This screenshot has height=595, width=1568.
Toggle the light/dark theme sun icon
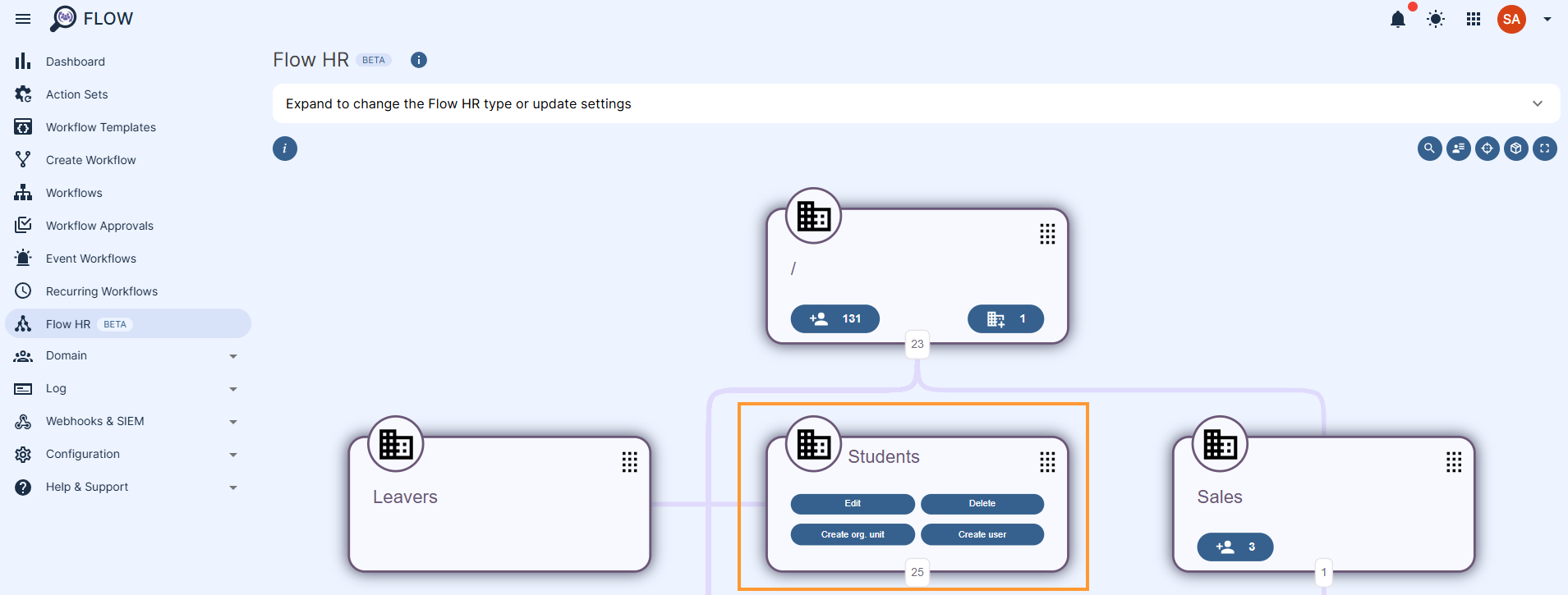(x=1435, y=19)
